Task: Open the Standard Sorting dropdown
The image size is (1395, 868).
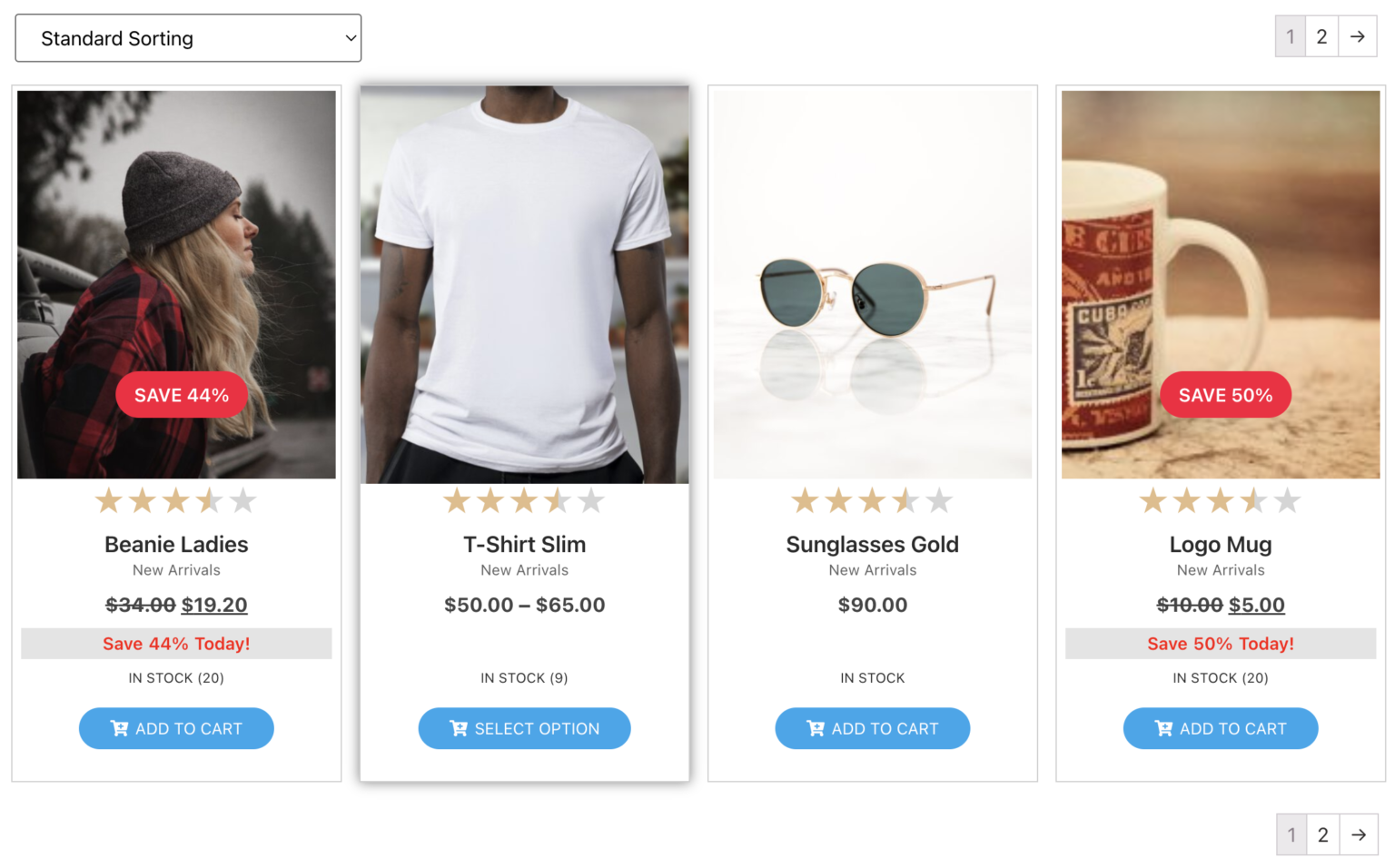Action: pyautogui.click(x=188, y=38)
